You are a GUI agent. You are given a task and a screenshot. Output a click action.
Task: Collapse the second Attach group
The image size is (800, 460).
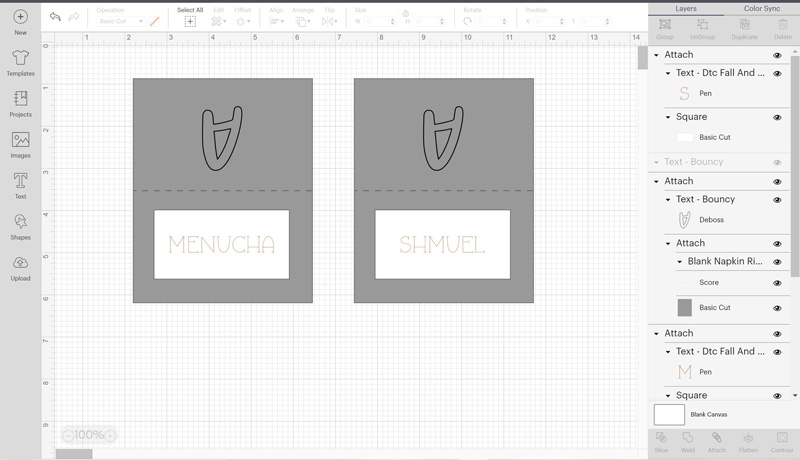pyautogui.click(x=657, y=182)
